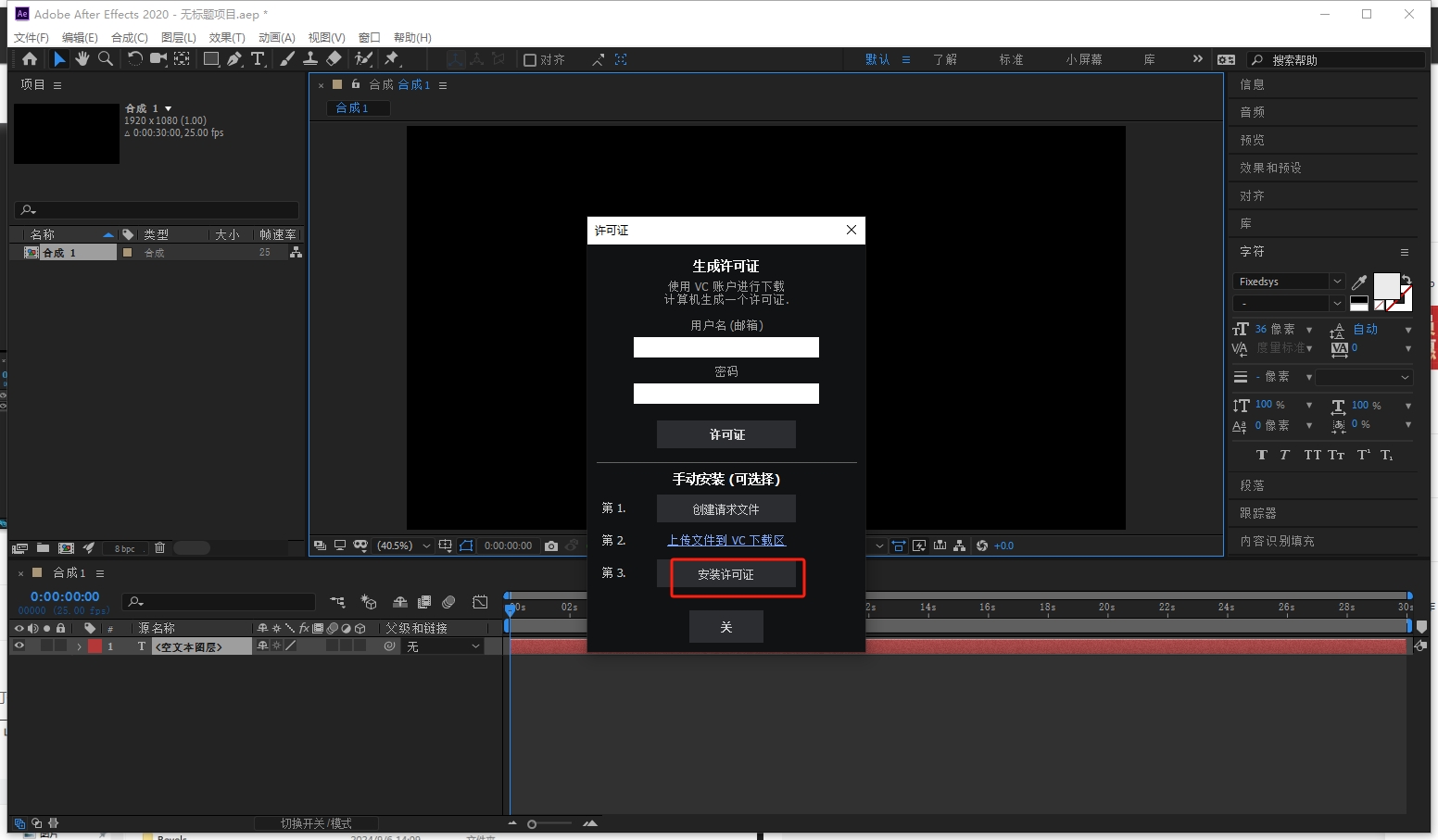Select the Pen tool

click(x=234, y=59)
